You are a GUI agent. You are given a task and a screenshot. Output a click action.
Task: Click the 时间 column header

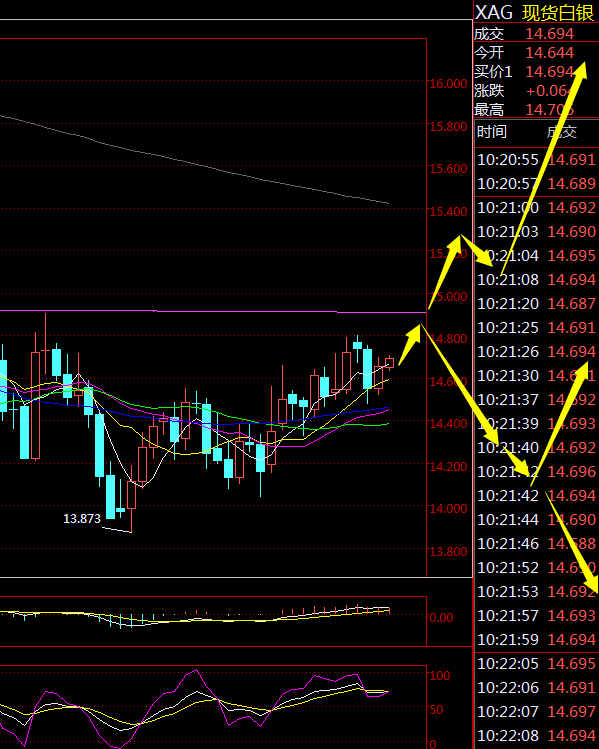click(492, 131)
